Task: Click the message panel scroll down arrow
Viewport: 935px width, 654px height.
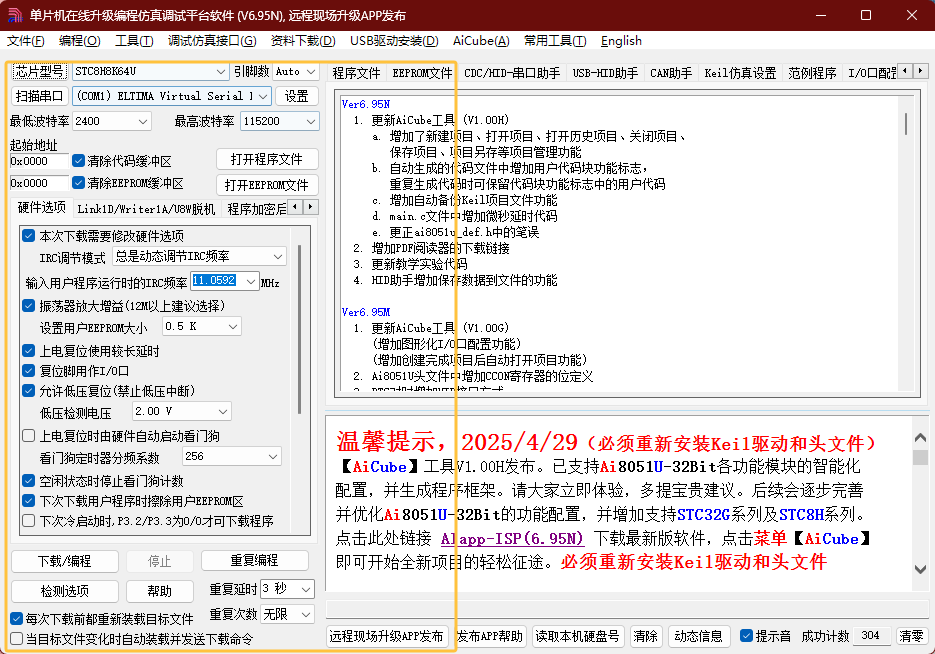Action: tap(920, 570)
